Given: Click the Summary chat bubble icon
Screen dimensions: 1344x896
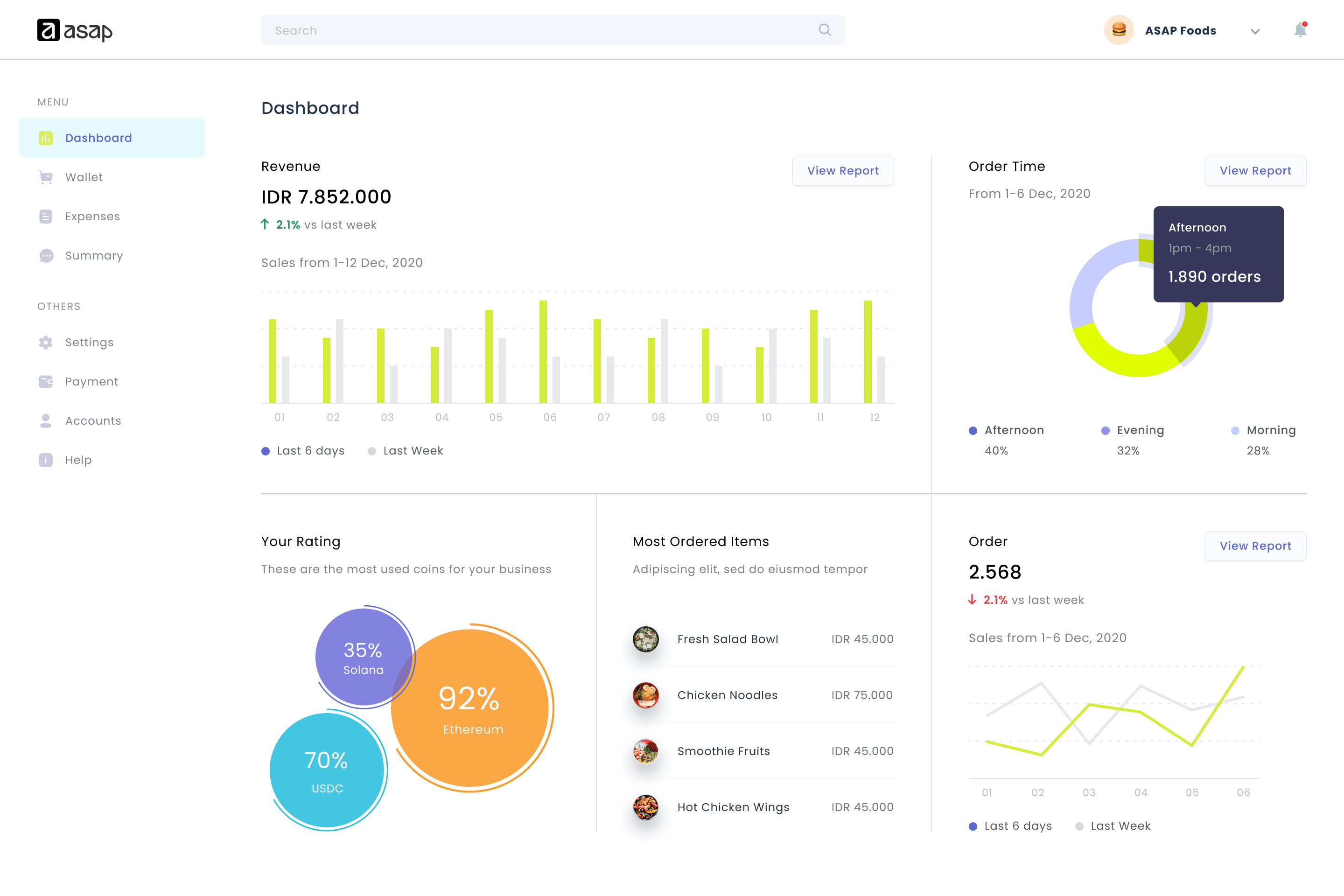Looking at the screenshot, I should 46,256.
